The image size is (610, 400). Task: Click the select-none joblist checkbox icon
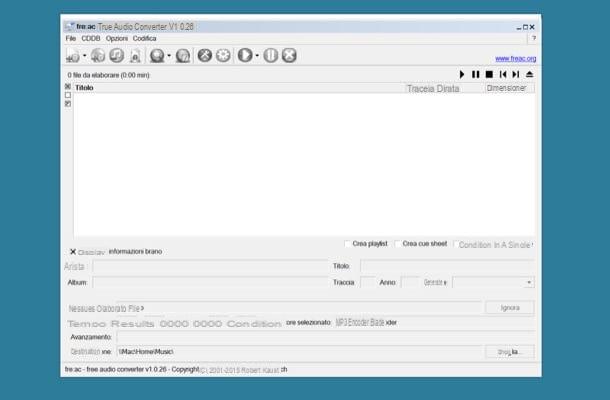point(68,95)
